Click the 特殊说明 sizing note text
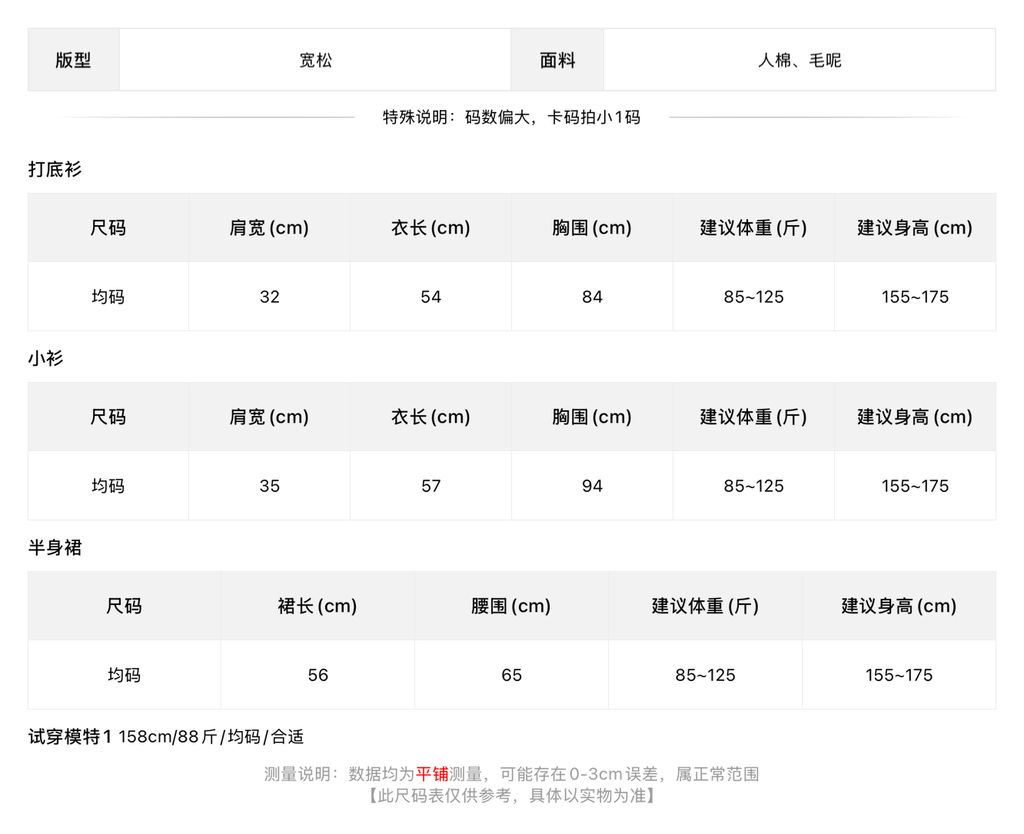 click(511, 117)
